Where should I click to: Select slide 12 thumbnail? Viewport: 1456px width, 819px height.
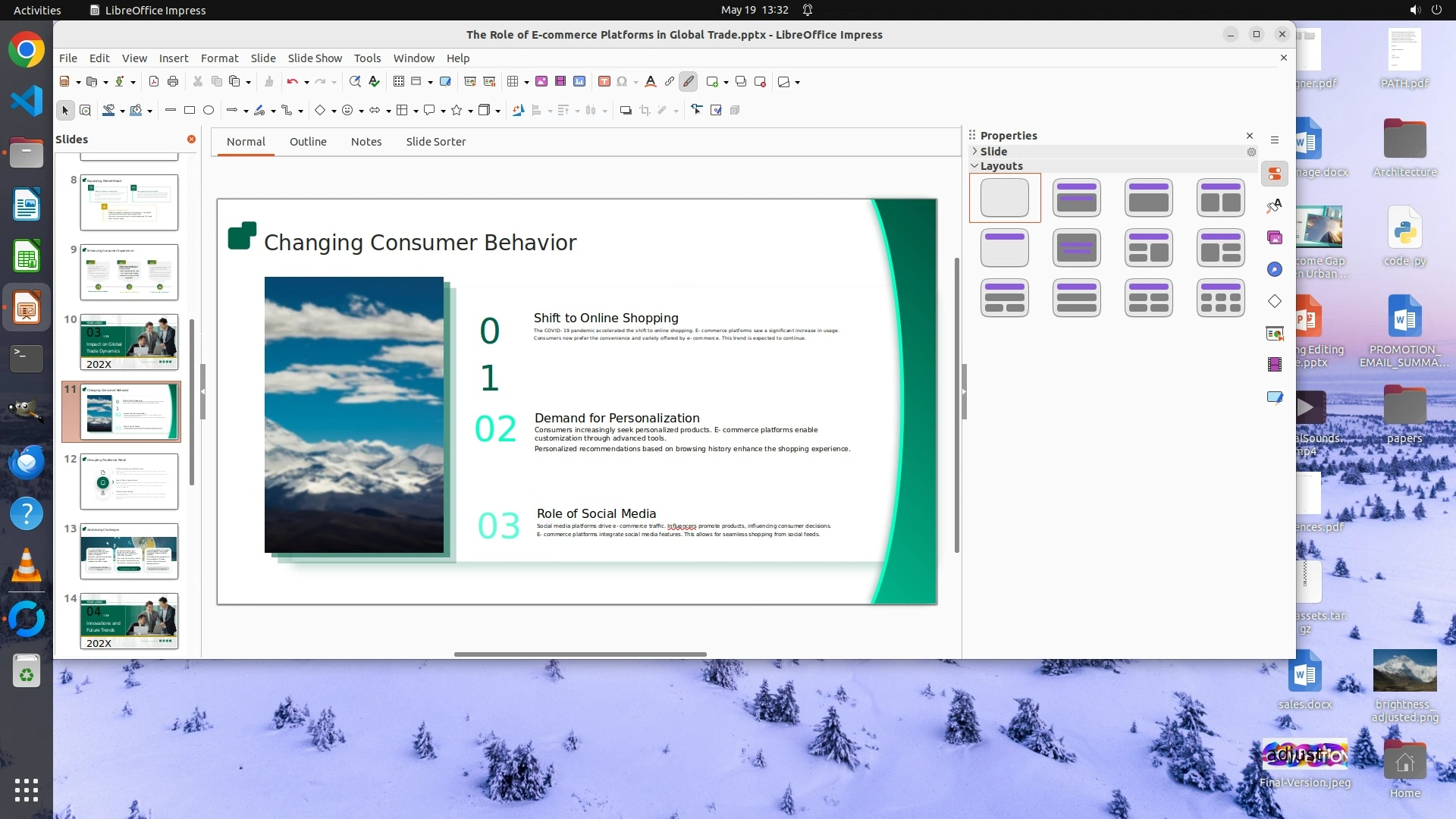click(129, 482)
